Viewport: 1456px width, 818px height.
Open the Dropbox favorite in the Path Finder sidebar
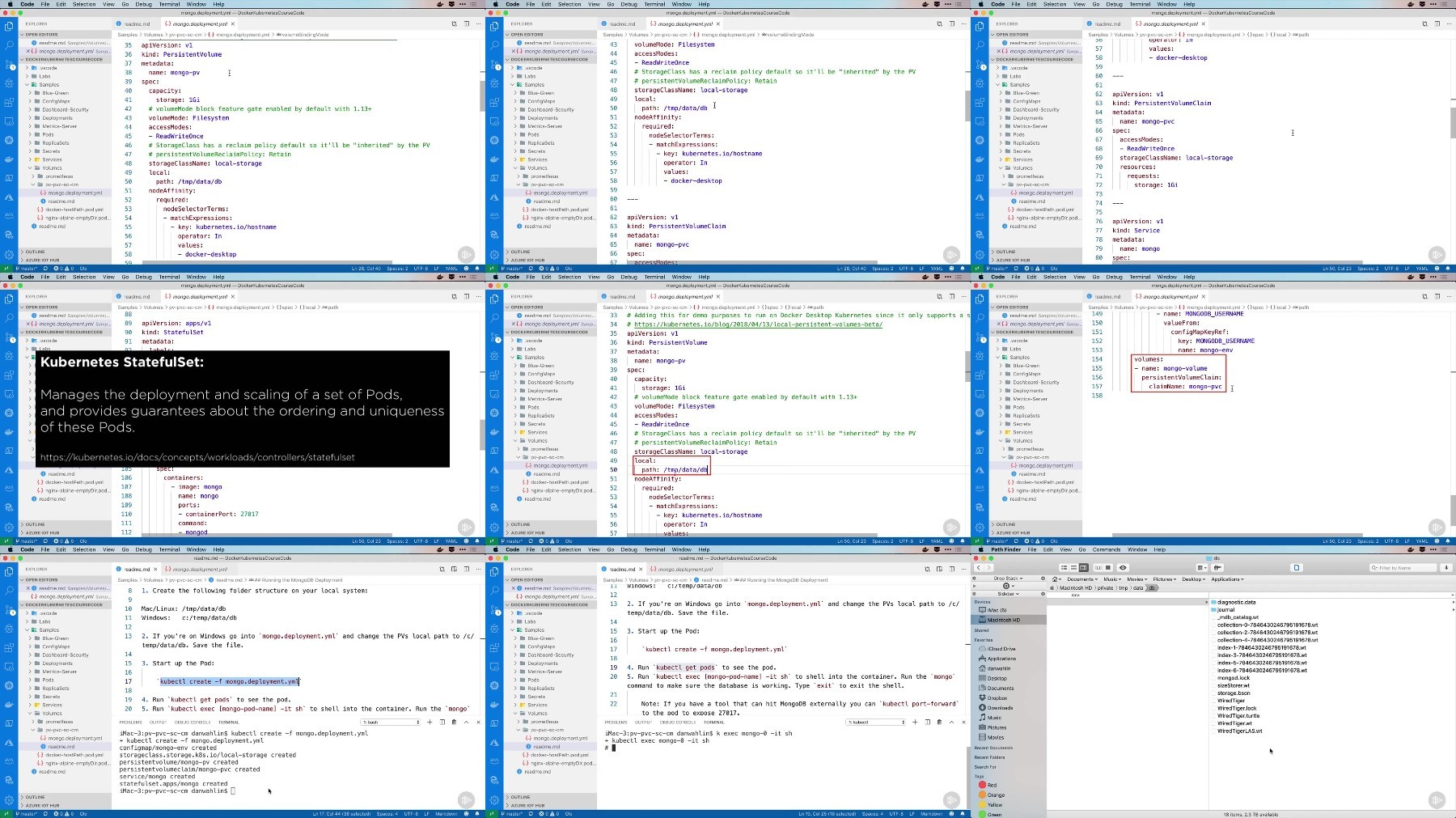(997, 698)
